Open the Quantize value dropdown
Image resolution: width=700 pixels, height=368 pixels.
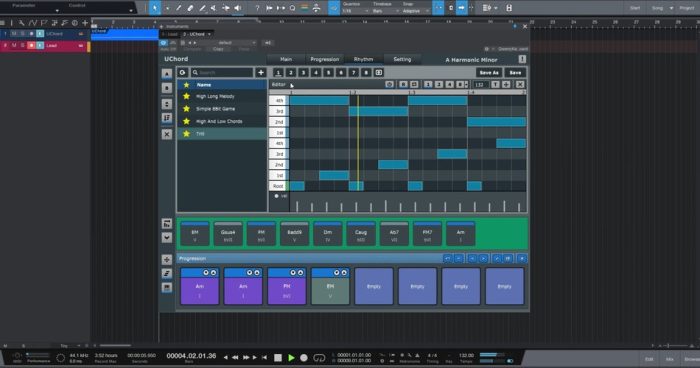[x=355, y=11]
